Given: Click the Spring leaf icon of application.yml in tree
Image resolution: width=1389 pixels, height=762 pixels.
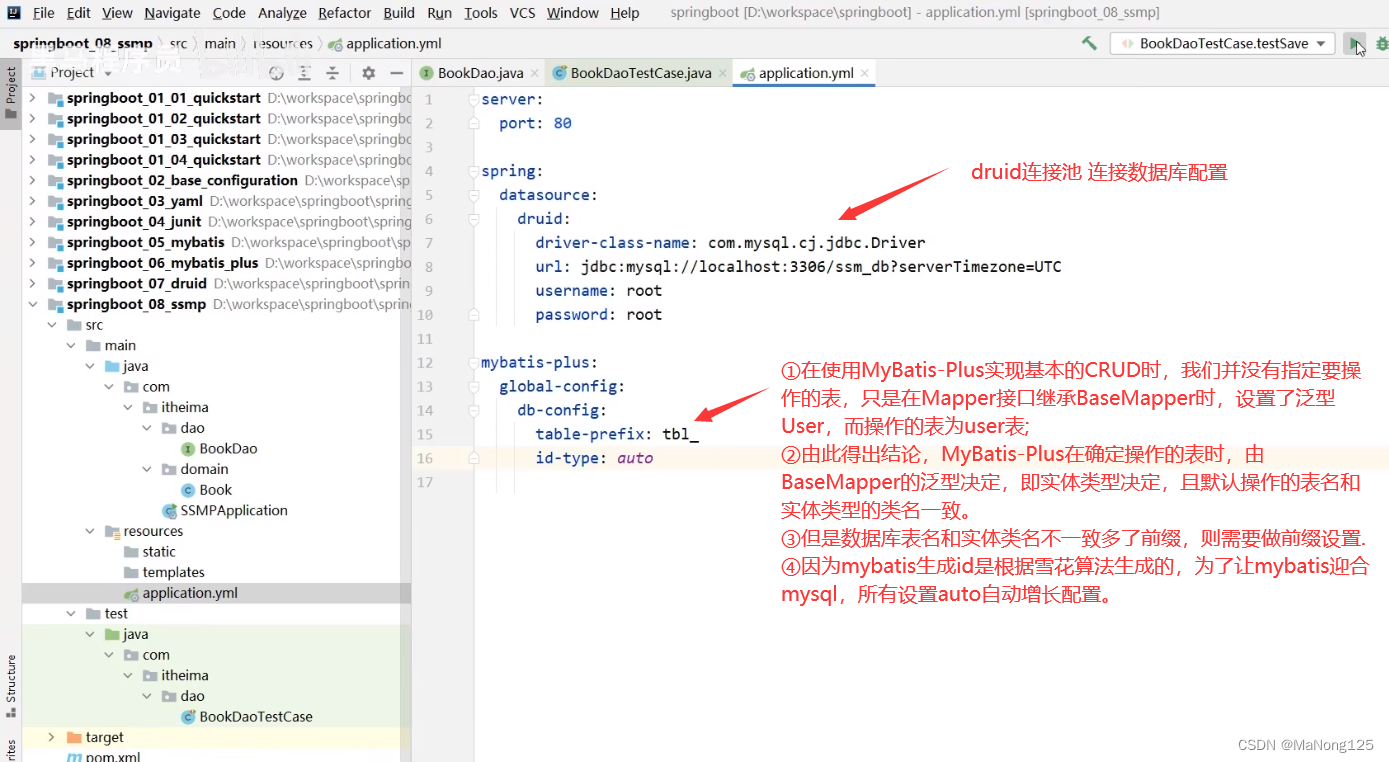Looking at the screenshot, I should (x=131, y=593).
